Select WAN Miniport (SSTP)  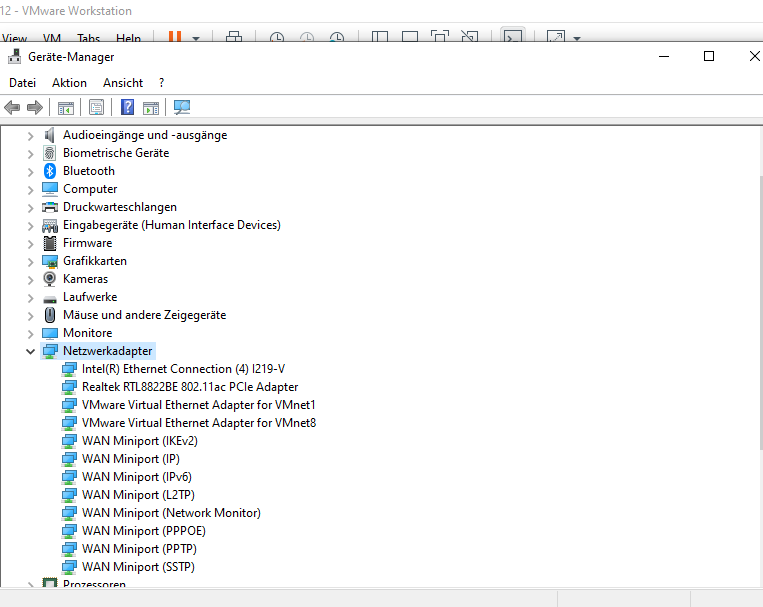(x=138, y=567)
